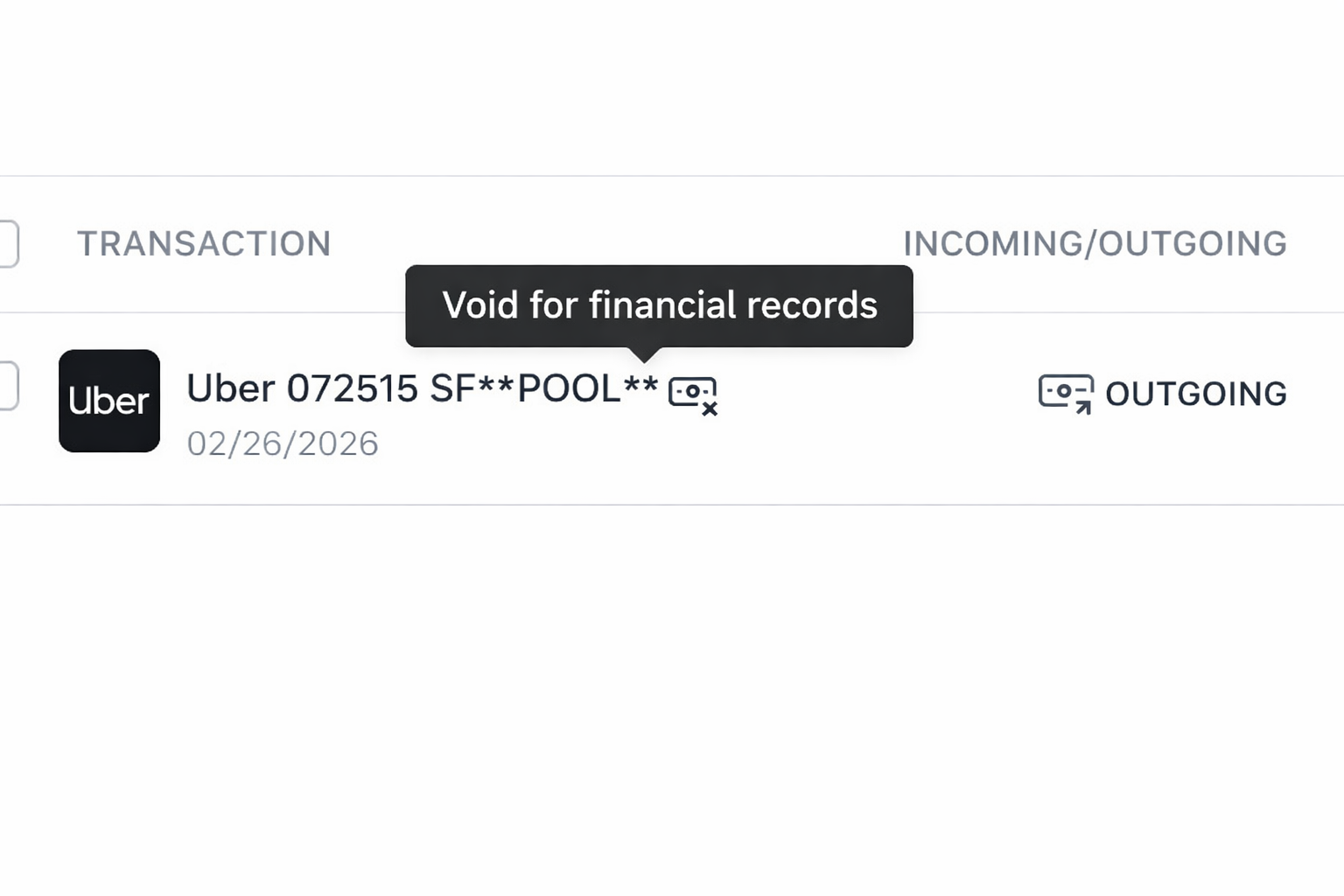
Task: Sort by the INCOMING/OUTGOING column header
Action: pos(1095,243)
